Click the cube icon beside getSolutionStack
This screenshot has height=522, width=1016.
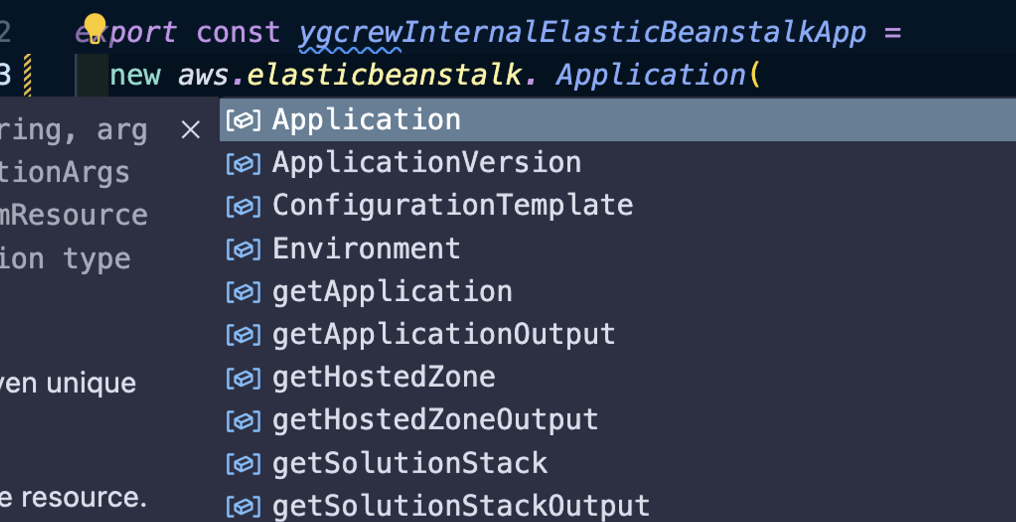tap(243, 465)
